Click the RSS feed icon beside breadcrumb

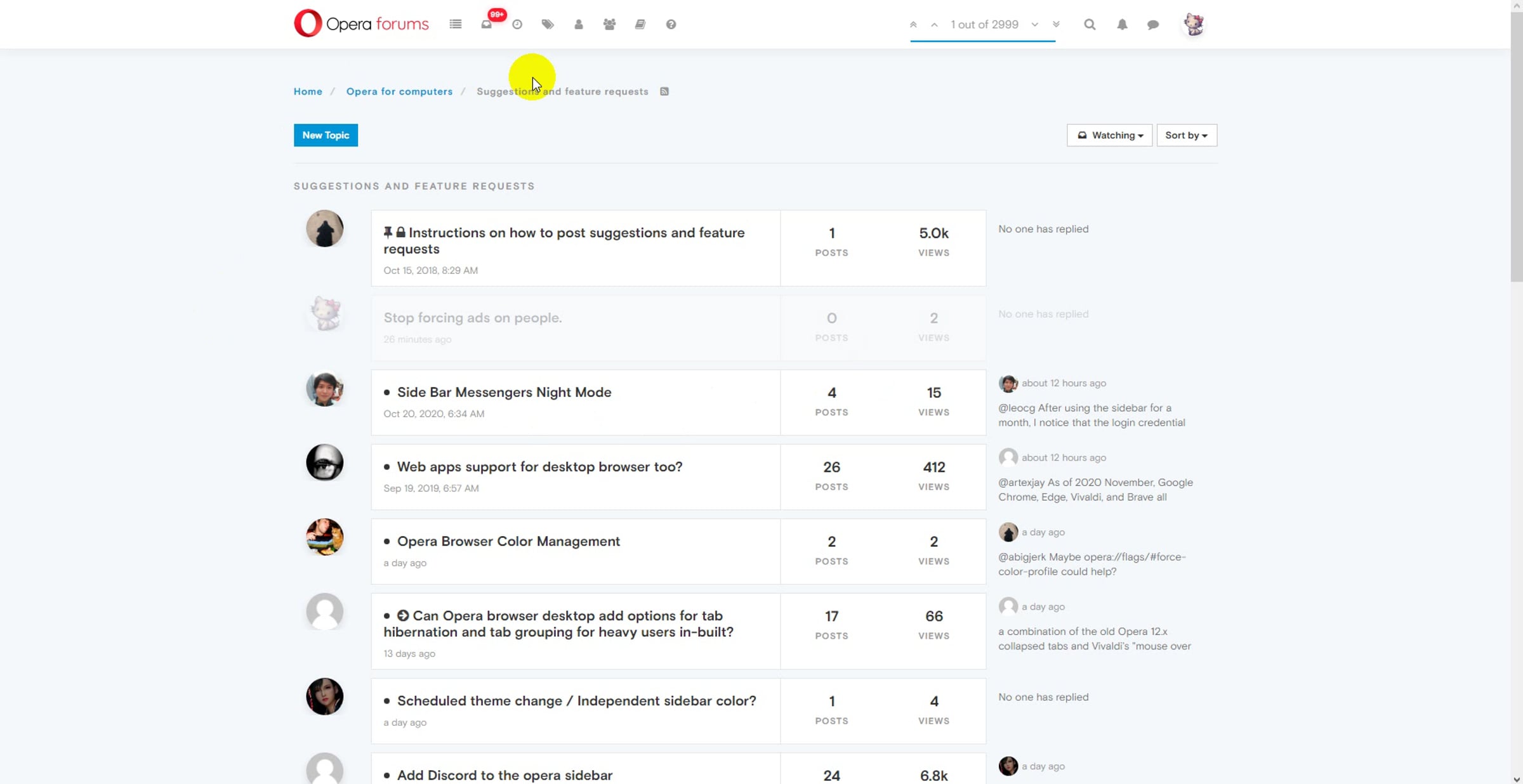pyautogui.click(x=664, y=91)
